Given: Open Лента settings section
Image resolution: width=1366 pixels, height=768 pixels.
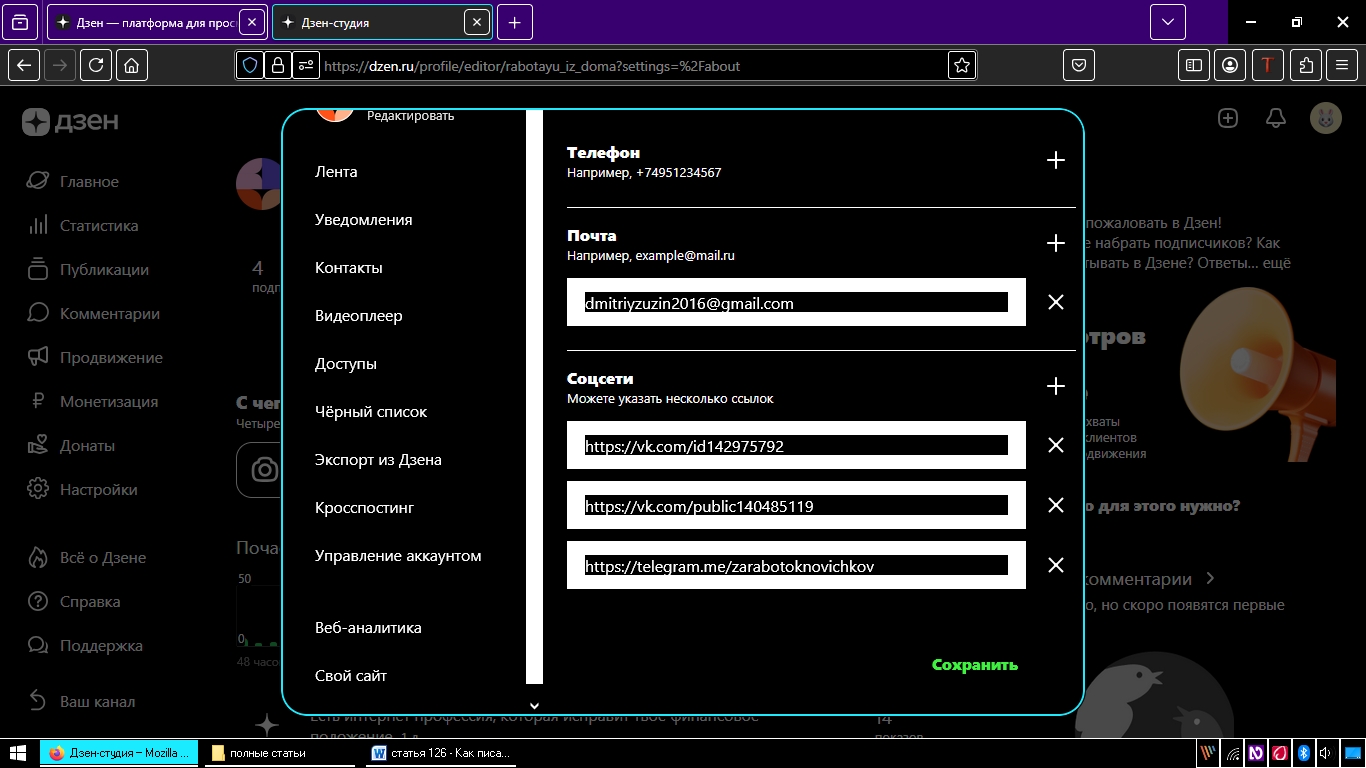Looking at the screenshot, I should pos(336,172).
